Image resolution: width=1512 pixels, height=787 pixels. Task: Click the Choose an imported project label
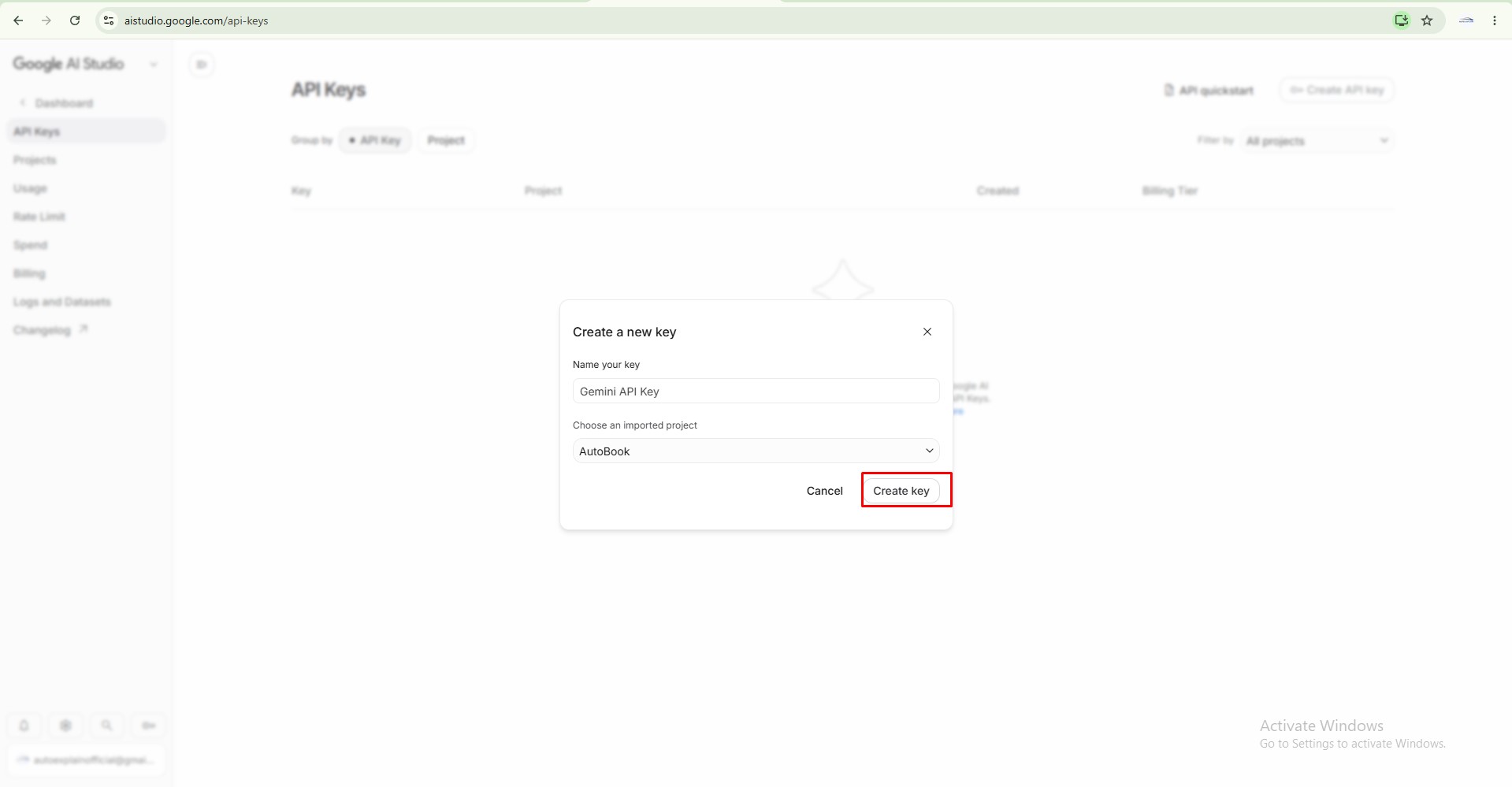point(634,425)
